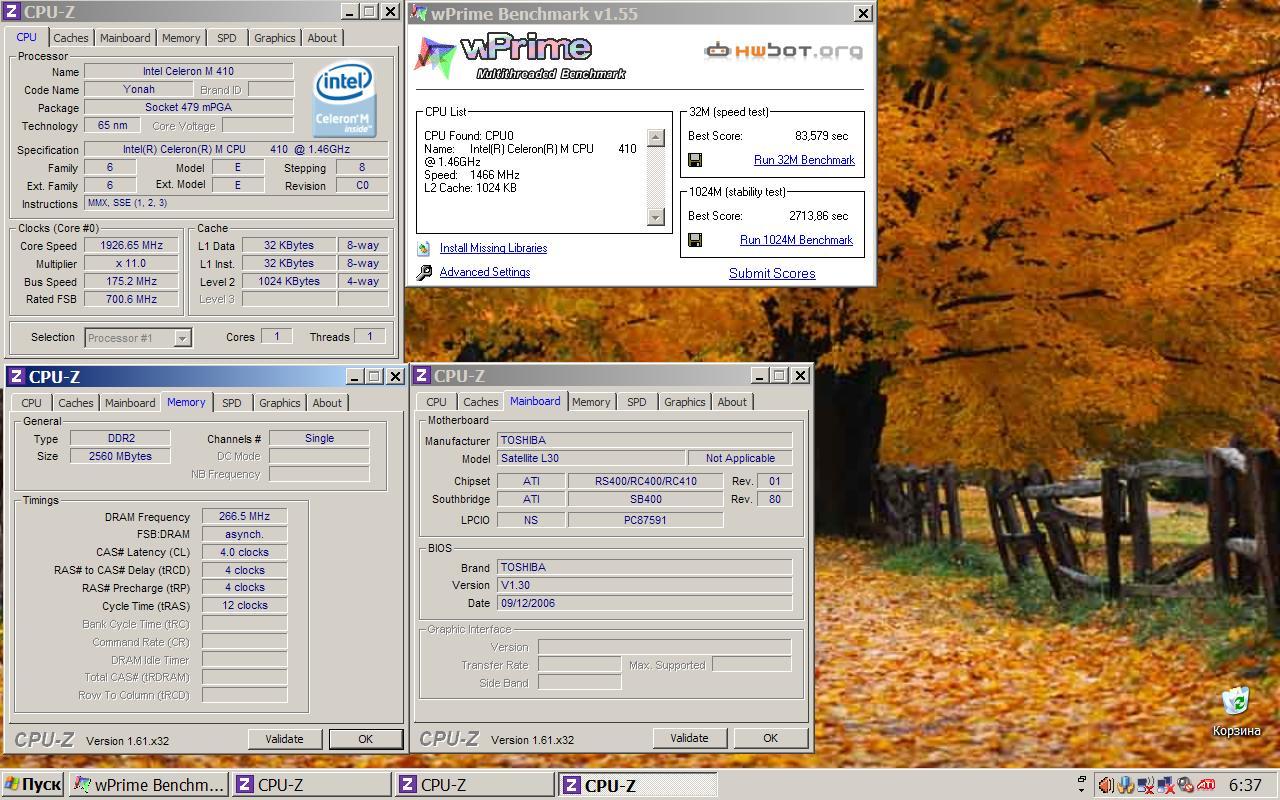
Task: Click the 32M Best Score 83,579 sec text
Action: (x=821, y=136)
